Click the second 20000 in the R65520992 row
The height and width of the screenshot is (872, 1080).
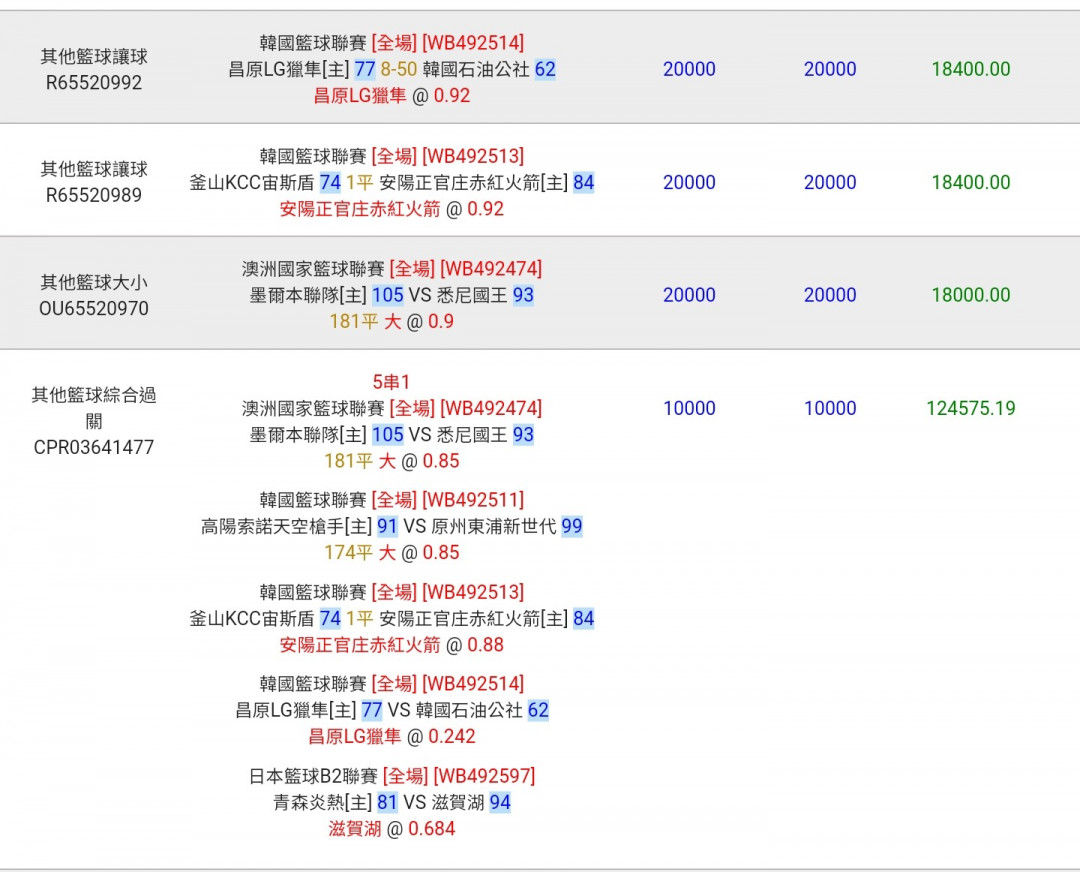830,70
